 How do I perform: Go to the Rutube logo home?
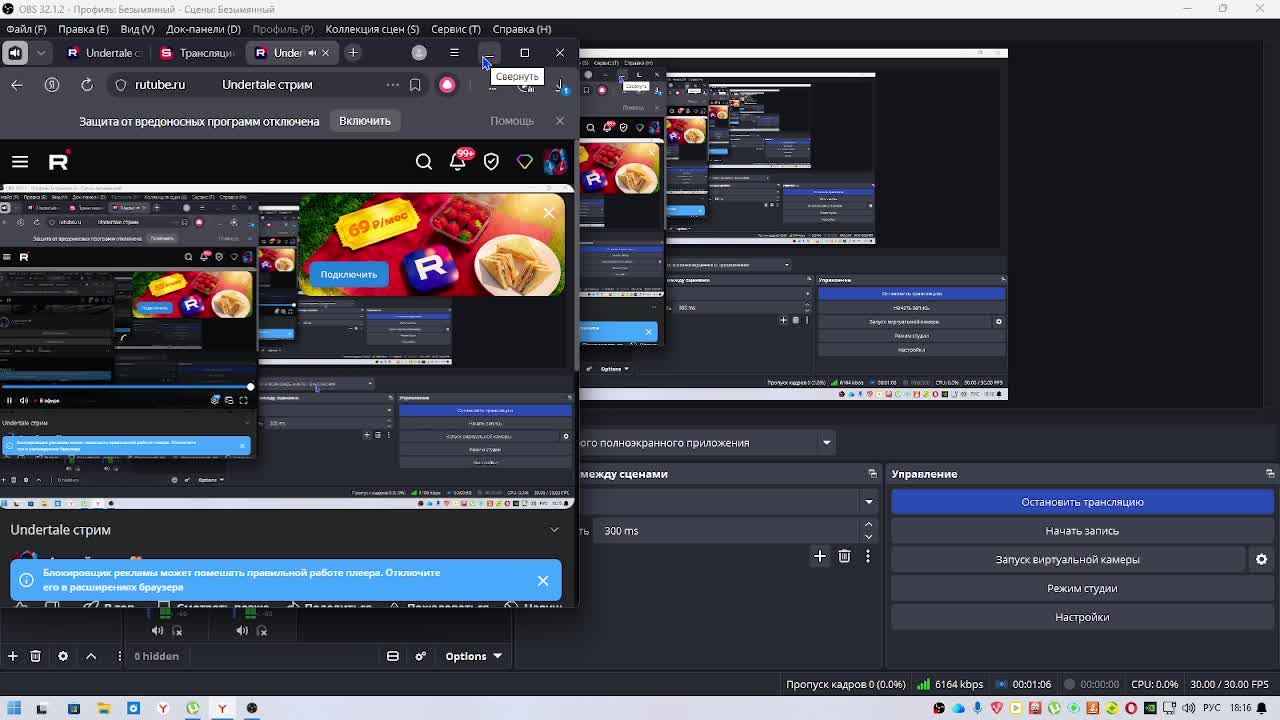click(59, 162)
